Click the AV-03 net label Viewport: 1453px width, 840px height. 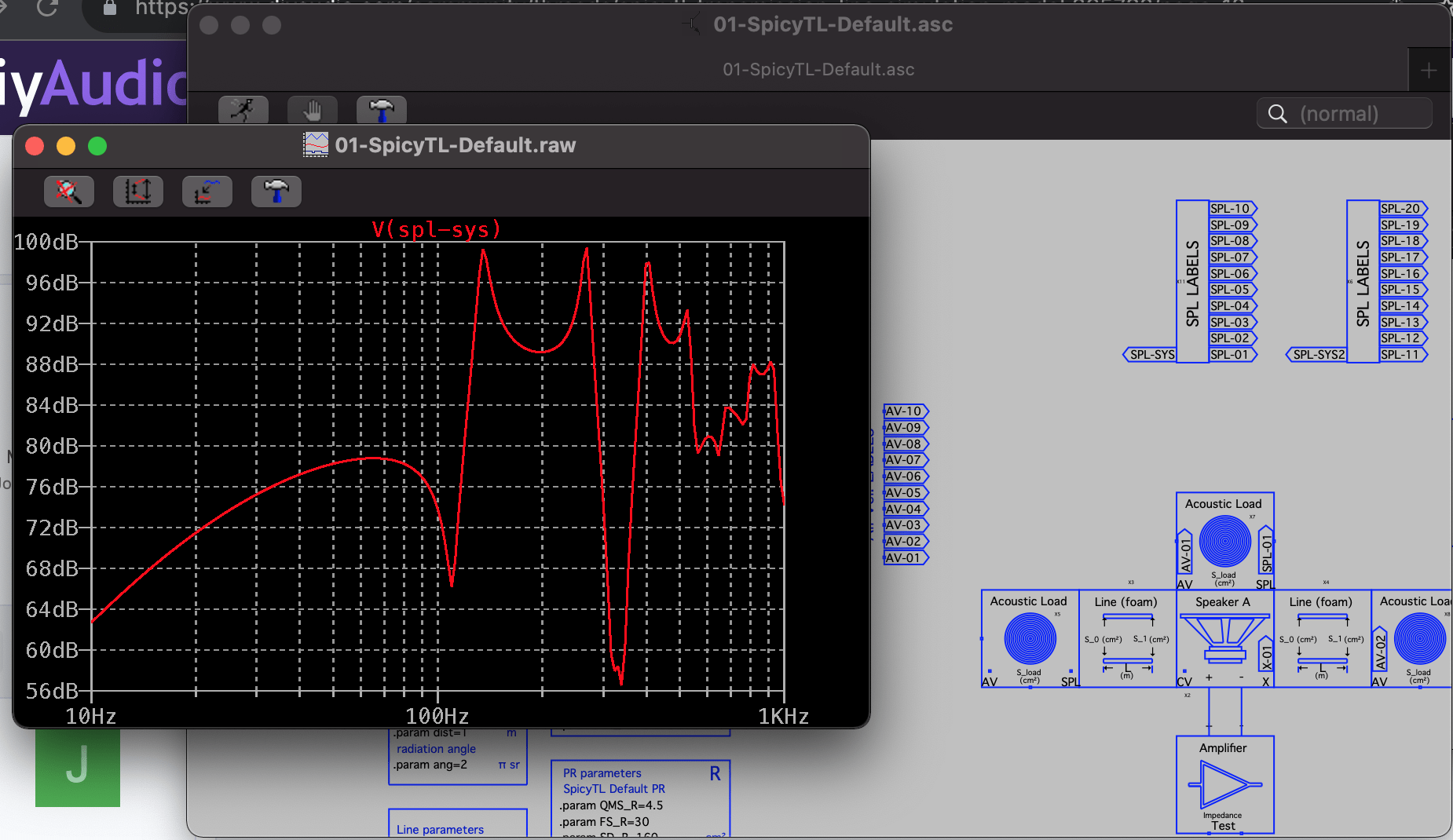click(x=906, y=525)
